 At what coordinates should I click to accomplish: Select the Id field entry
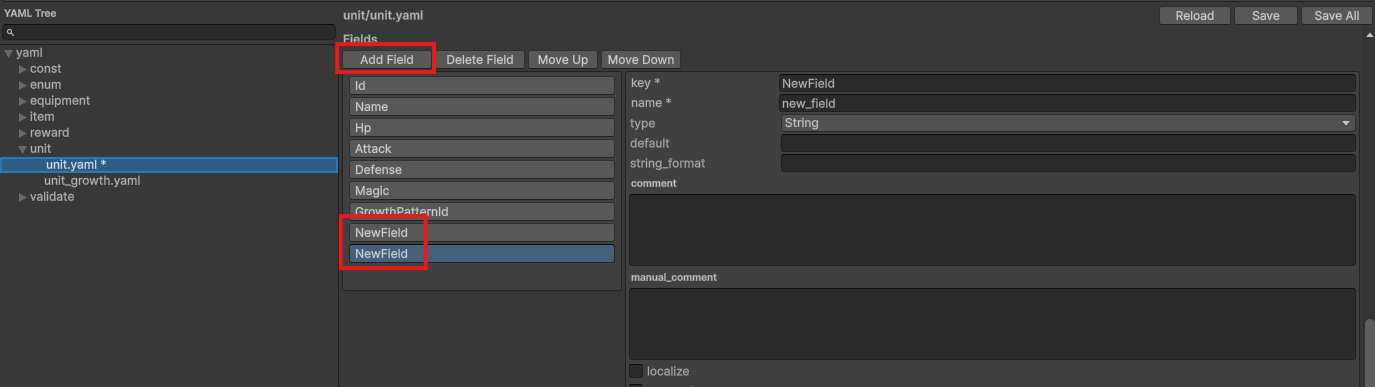click(x=481, y=86)
